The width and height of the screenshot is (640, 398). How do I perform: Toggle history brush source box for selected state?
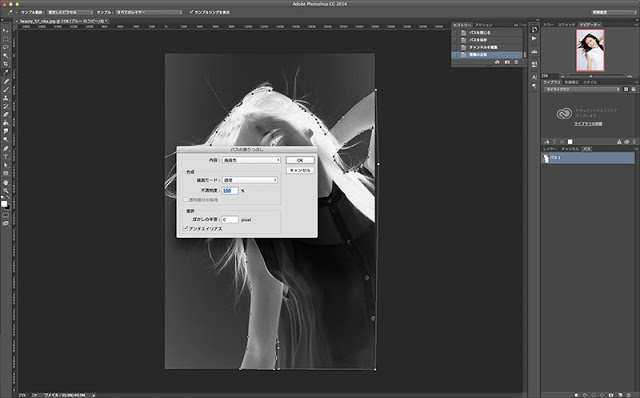click(x=456, y=55)
